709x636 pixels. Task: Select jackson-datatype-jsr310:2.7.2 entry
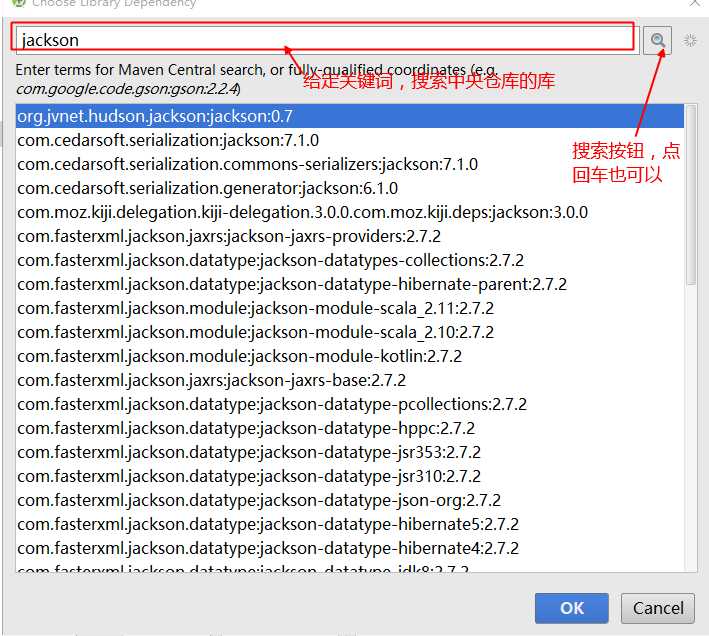350,476
